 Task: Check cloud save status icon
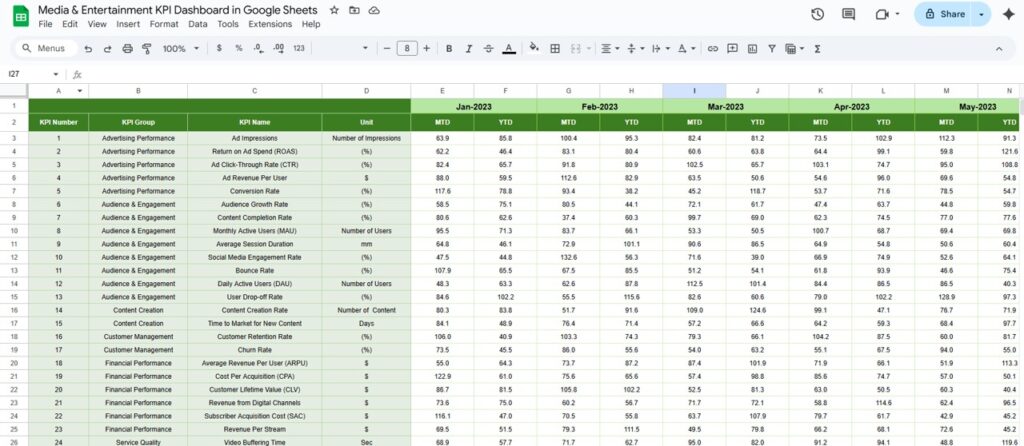click(x=374, y=10)
